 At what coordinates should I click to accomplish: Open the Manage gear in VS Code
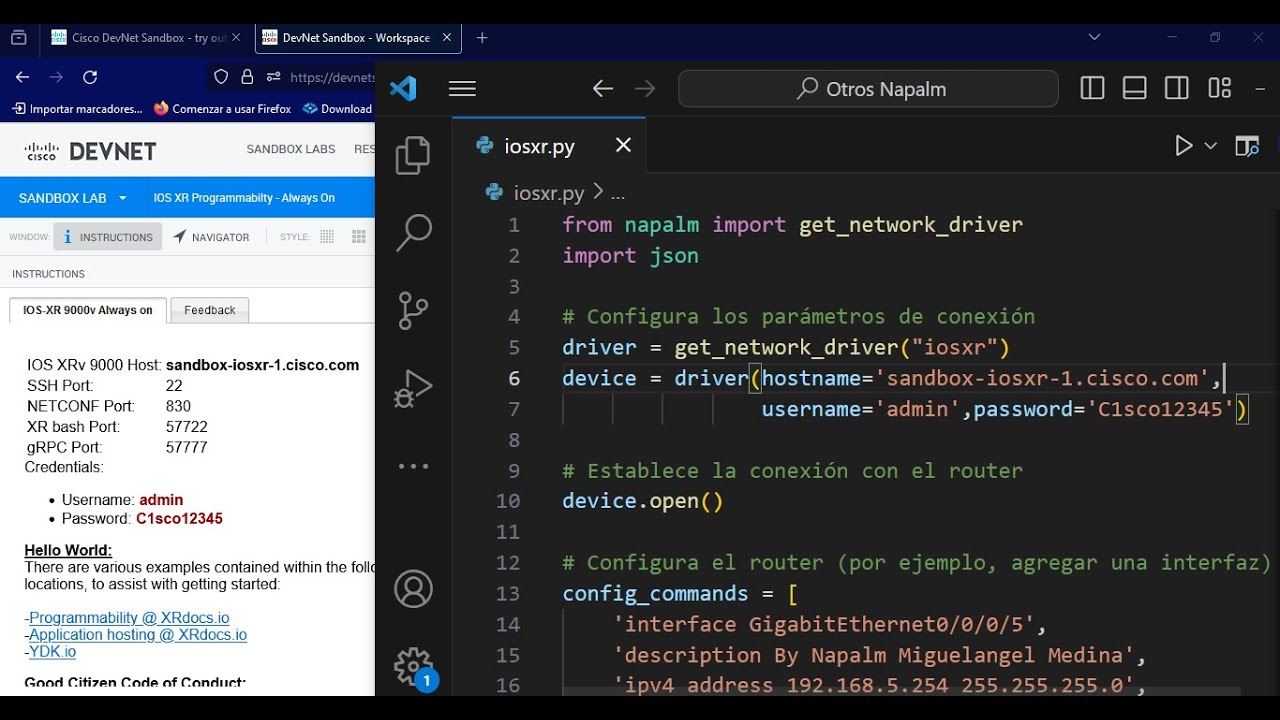pyautogui.click(x=413, y=667)
